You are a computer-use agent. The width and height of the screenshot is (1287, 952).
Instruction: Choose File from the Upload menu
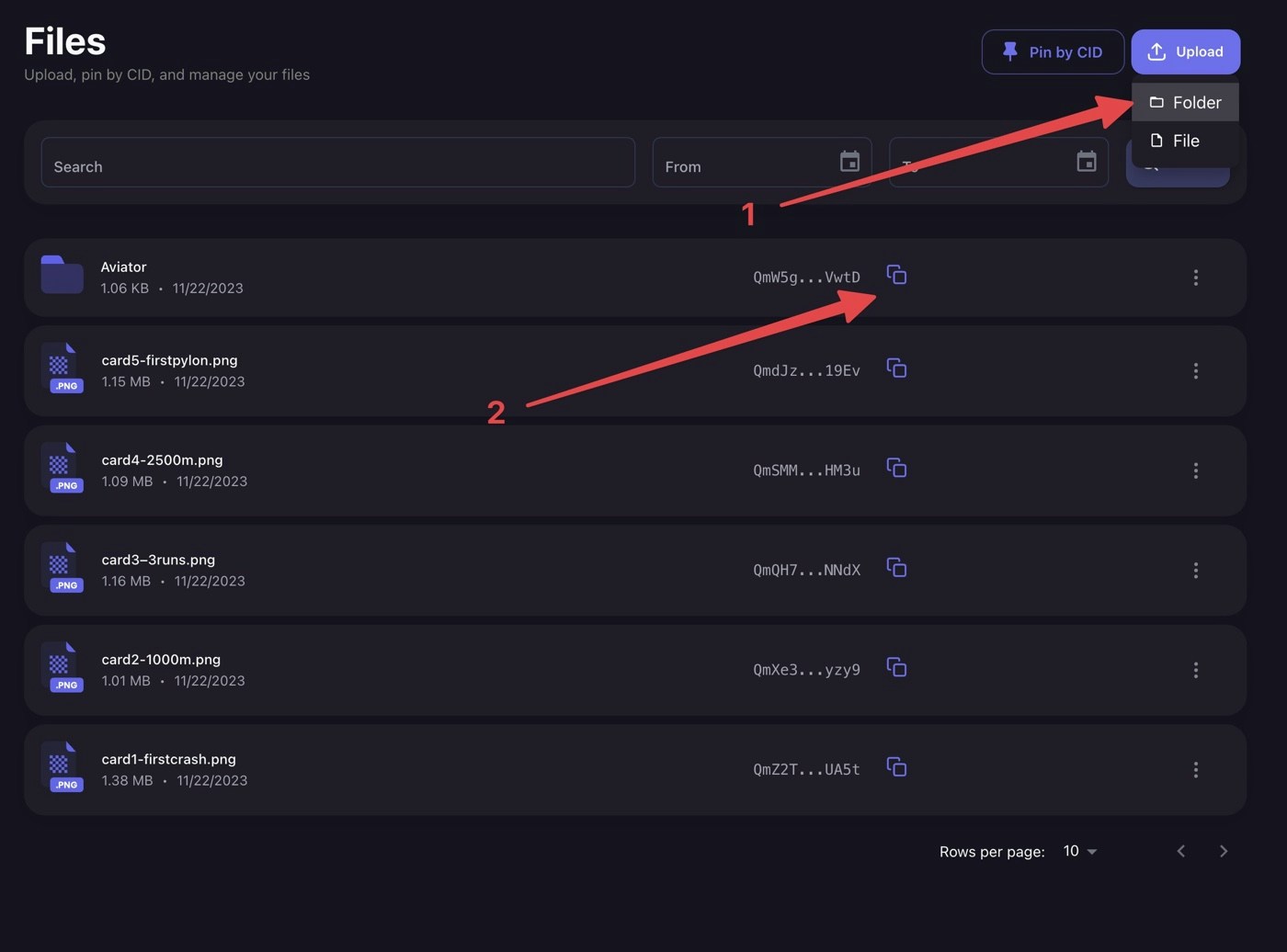(x=1186, y=141)
